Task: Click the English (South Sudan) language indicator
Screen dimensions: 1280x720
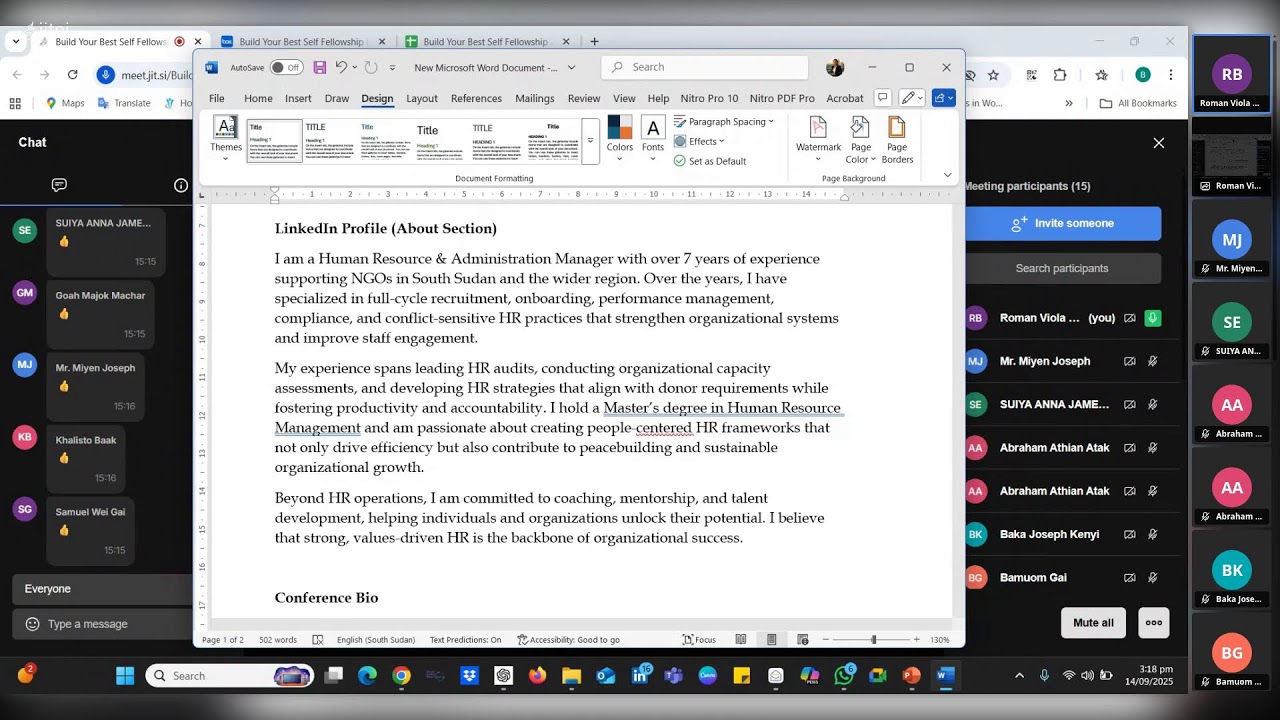Action: coord(376,640)
